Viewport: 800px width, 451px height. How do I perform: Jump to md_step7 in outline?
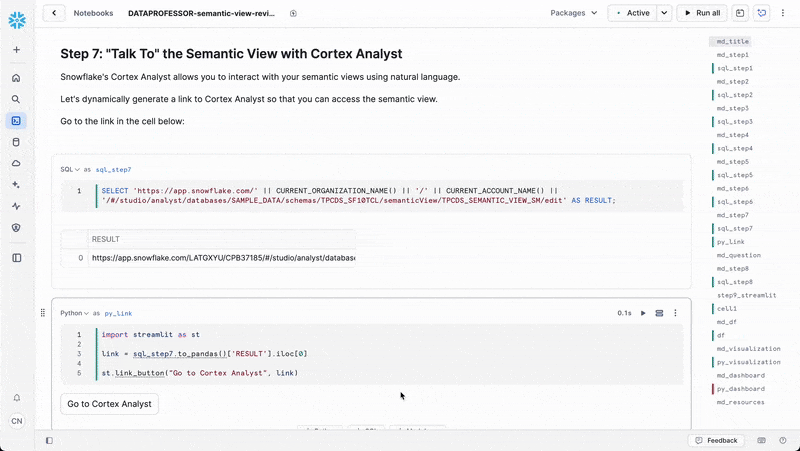733,215
